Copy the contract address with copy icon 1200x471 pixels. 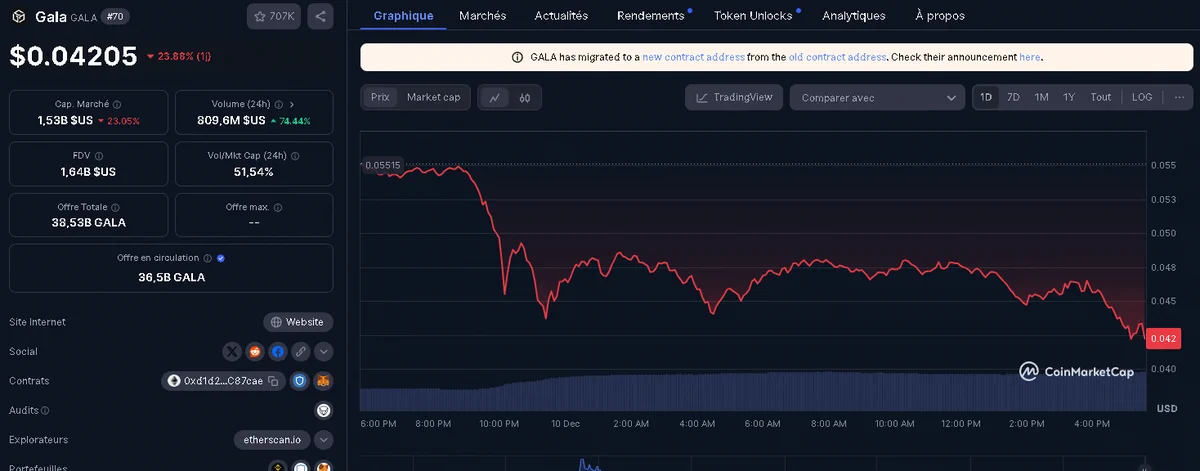tap(273, 381)
